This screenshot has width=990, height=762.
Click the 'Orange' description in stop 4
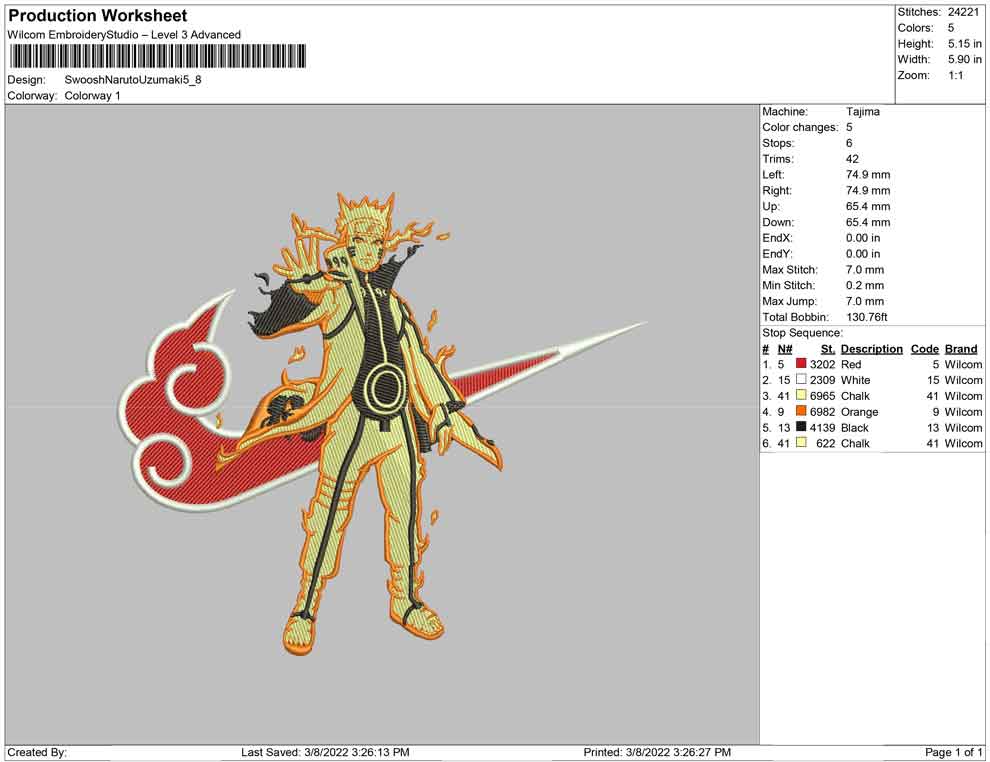click(859, 412)
